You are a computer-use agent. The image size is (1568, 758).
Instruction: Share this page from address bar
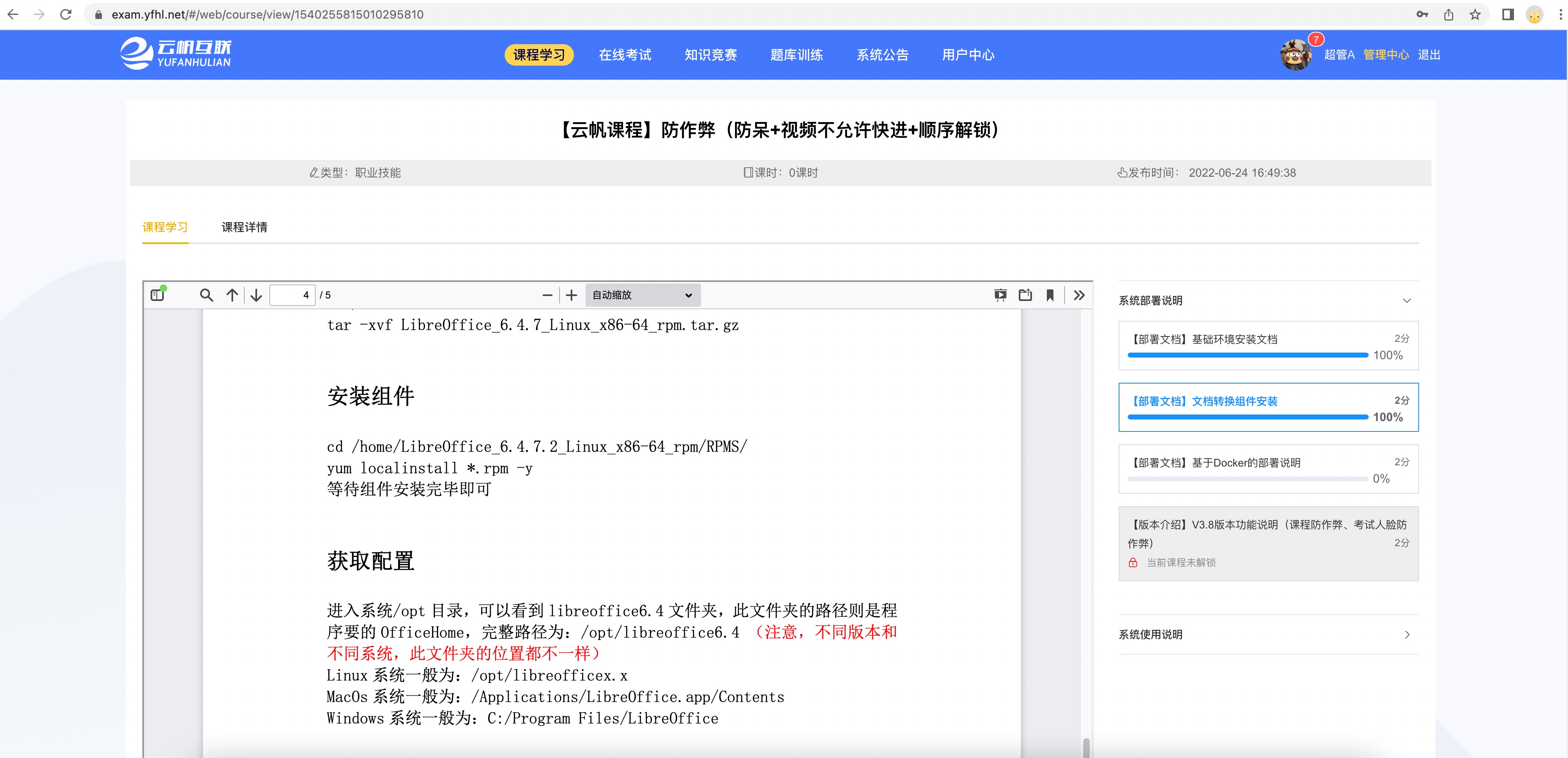[x=1449, y=14]
